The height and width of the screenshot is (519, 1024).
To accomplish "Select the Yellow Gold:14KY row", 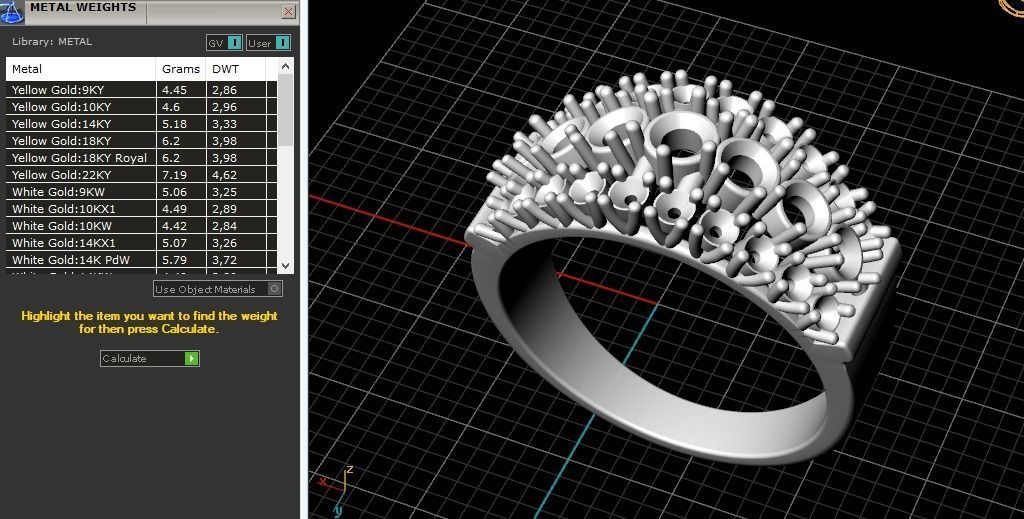I will 141,124.
